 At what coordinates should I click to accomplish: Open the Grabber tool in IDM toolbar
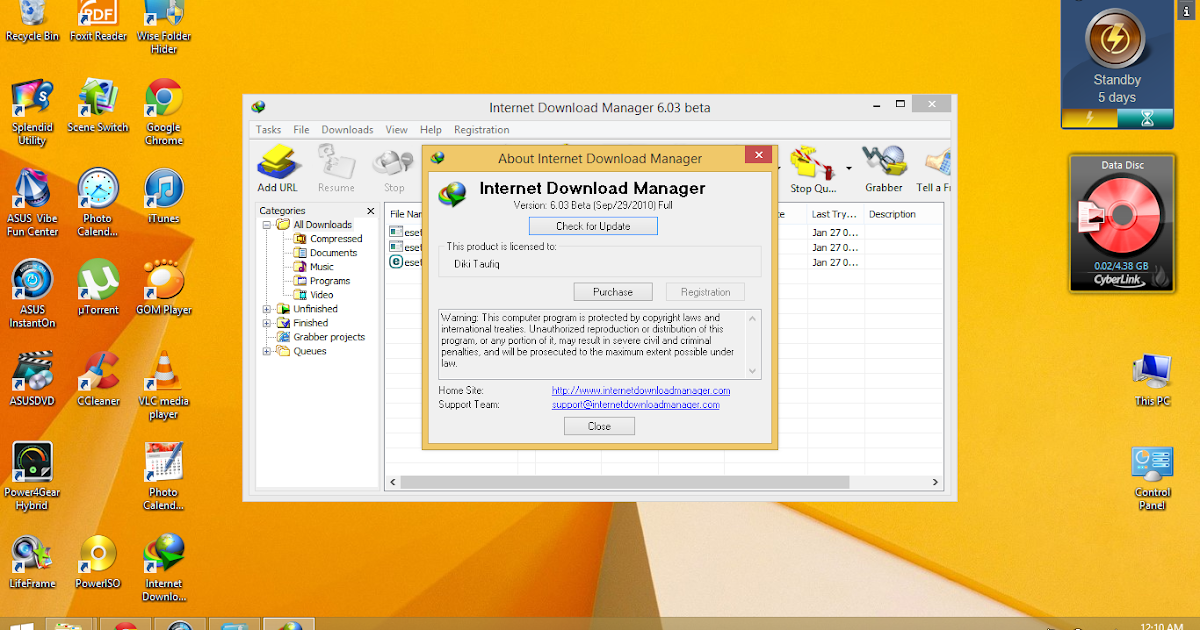click(883, 168)
